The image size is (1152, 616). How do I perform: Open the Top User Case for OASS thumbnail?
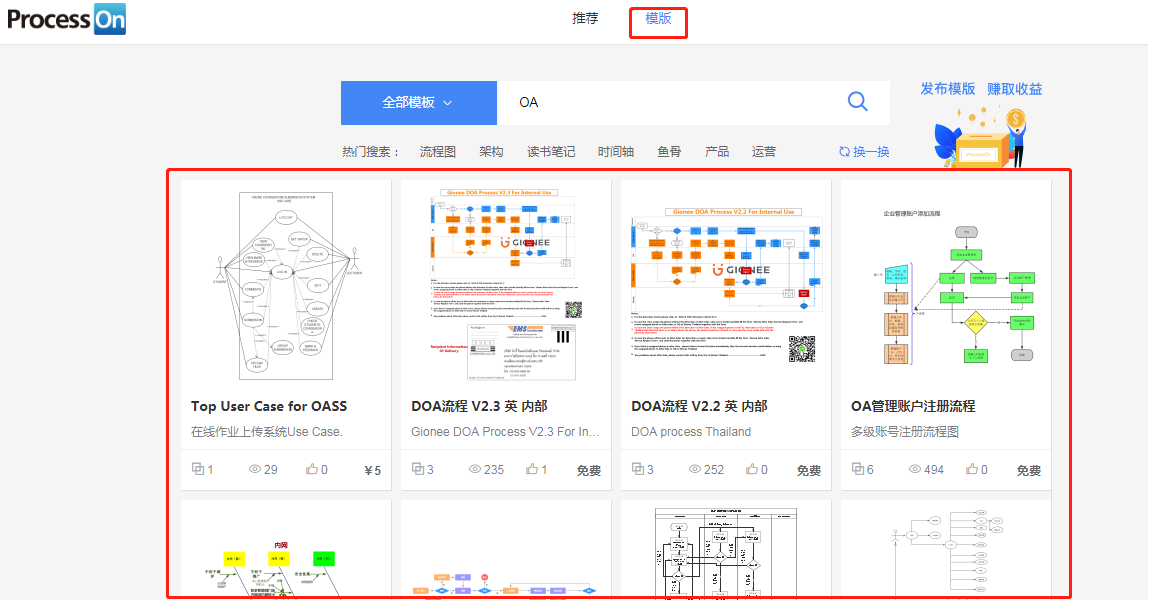[286, 286]
